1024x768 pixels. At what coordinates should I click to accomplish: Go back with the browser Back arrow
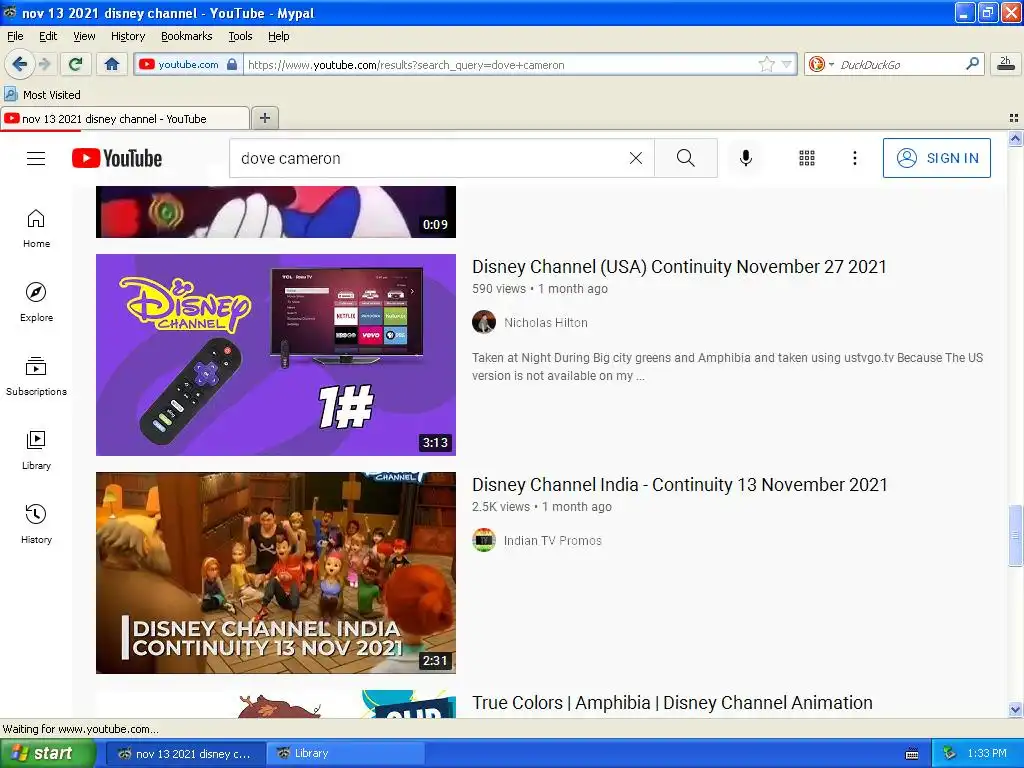click(19, 64)
